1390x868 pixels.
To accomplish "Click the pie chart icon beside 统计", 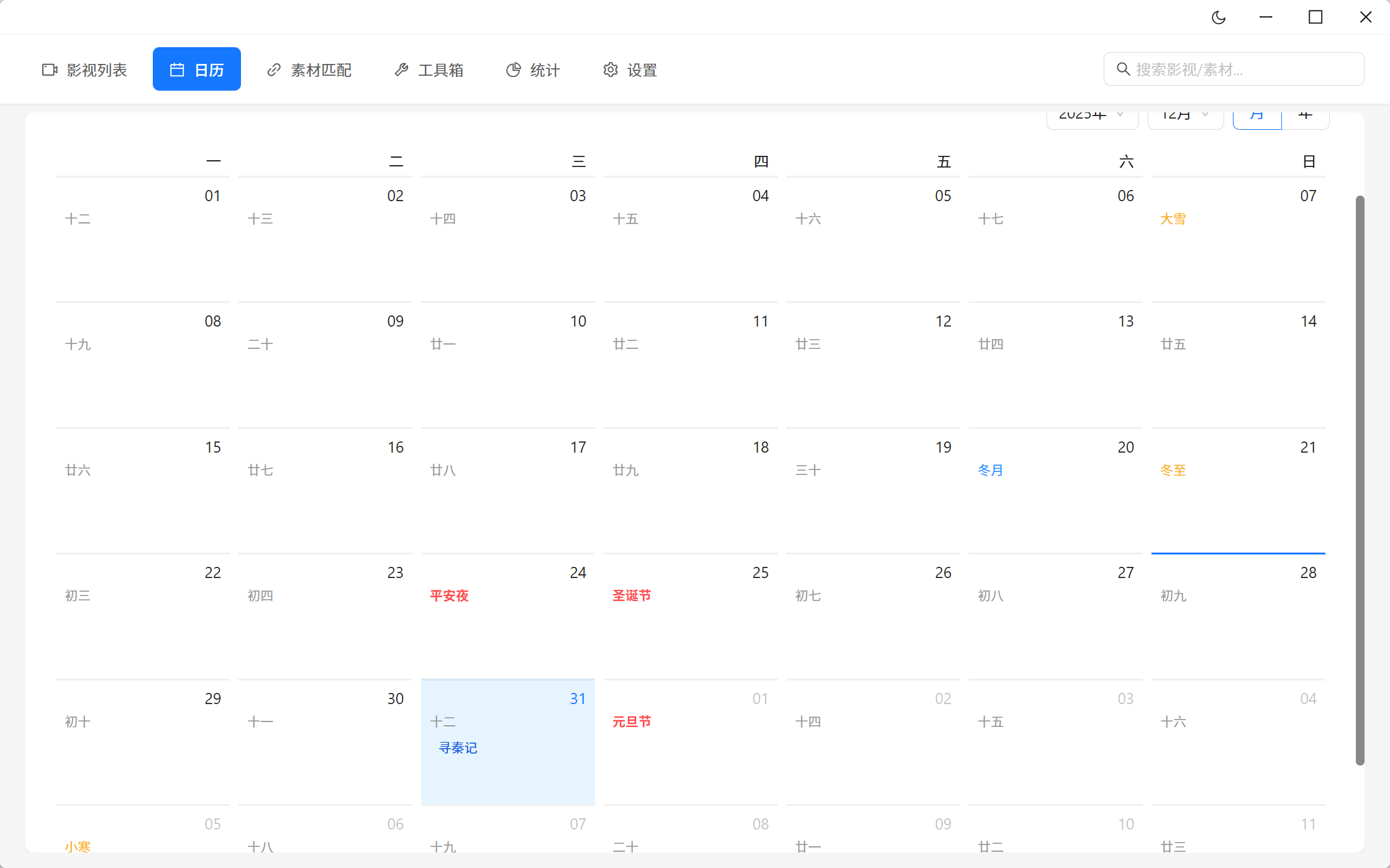I will (513, 70).
